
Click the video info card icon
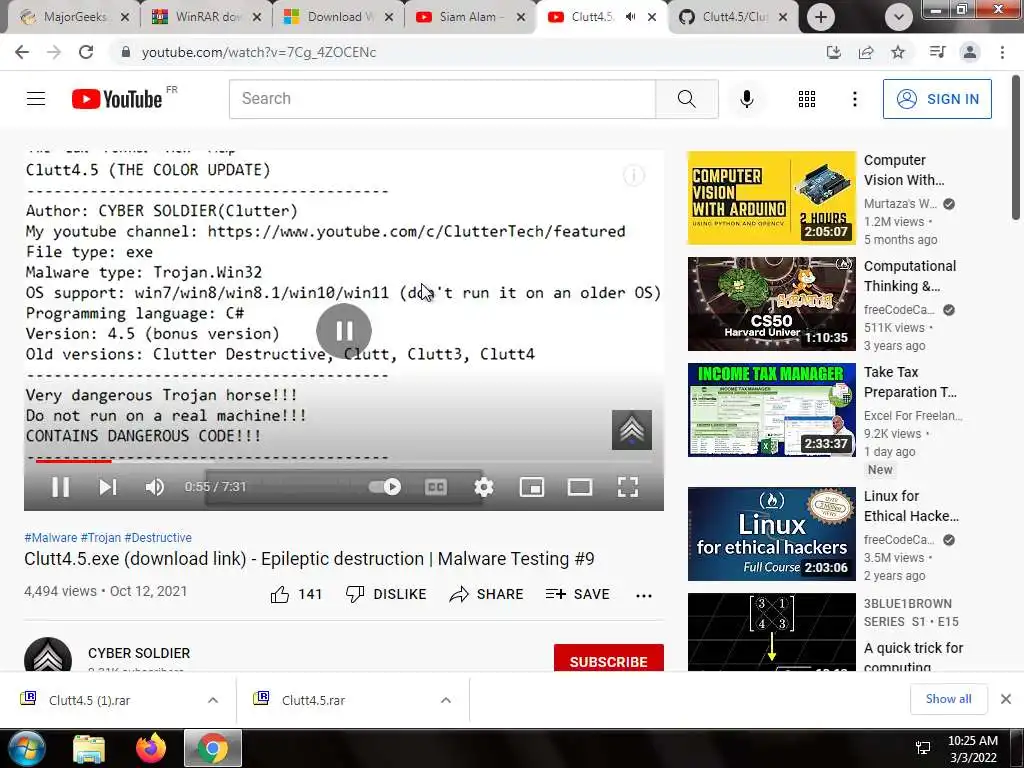point(633,175)
